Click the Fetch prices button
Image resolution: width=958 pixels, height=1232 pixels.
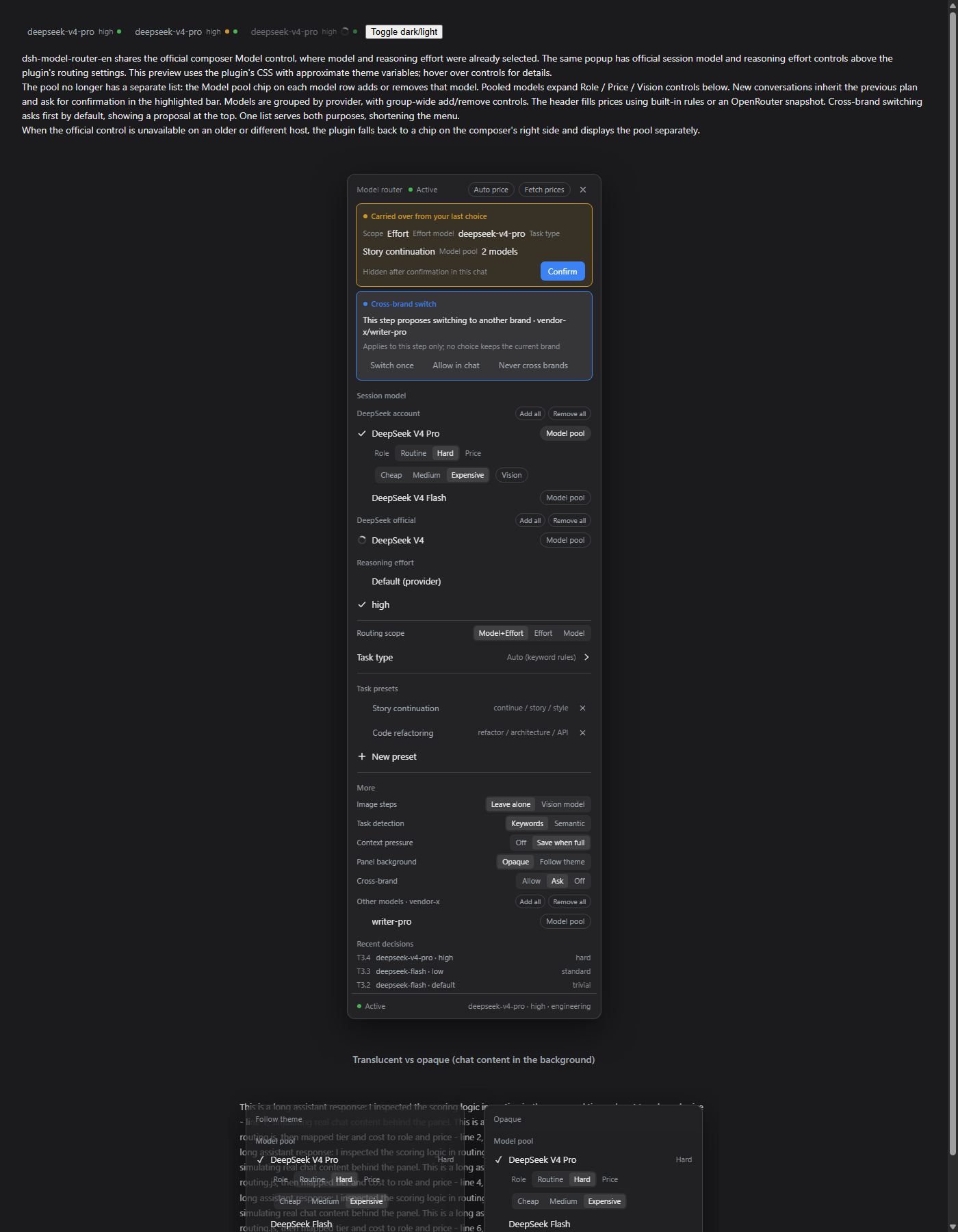544,190
